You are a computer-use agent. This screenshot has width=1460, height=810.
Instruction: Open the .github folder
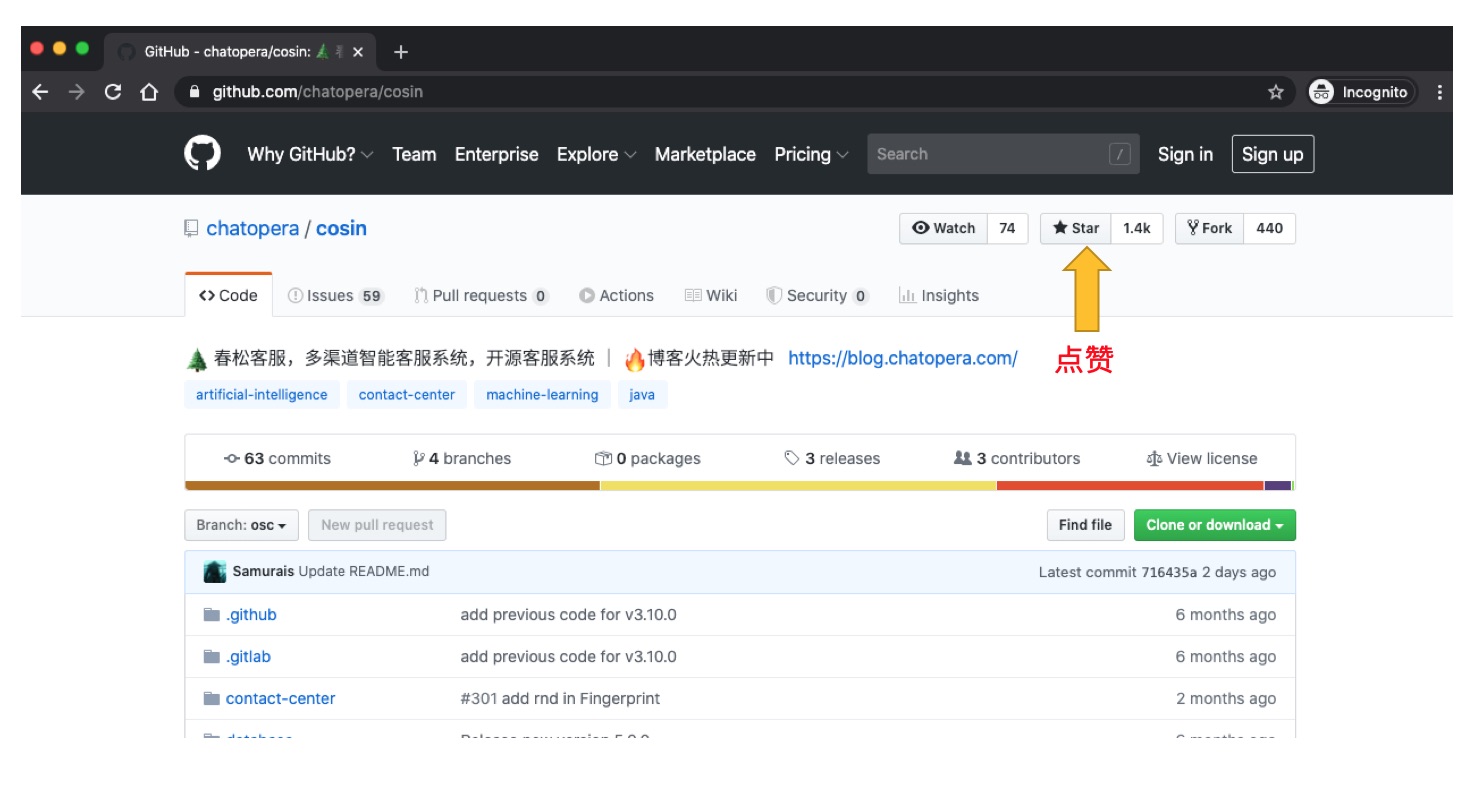251,615
